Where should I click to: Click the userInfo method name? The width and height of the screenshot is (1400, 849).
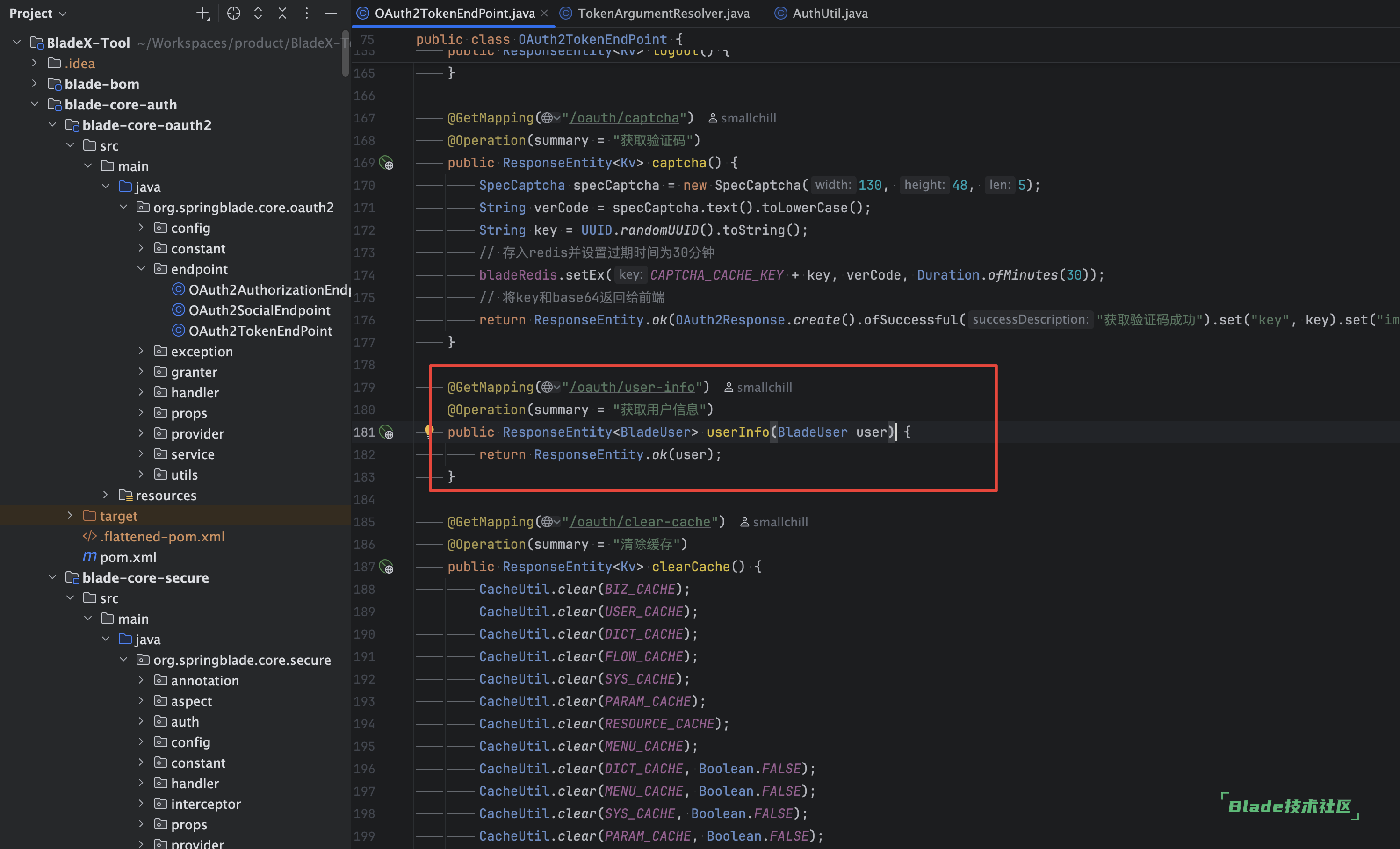(737, 432)
